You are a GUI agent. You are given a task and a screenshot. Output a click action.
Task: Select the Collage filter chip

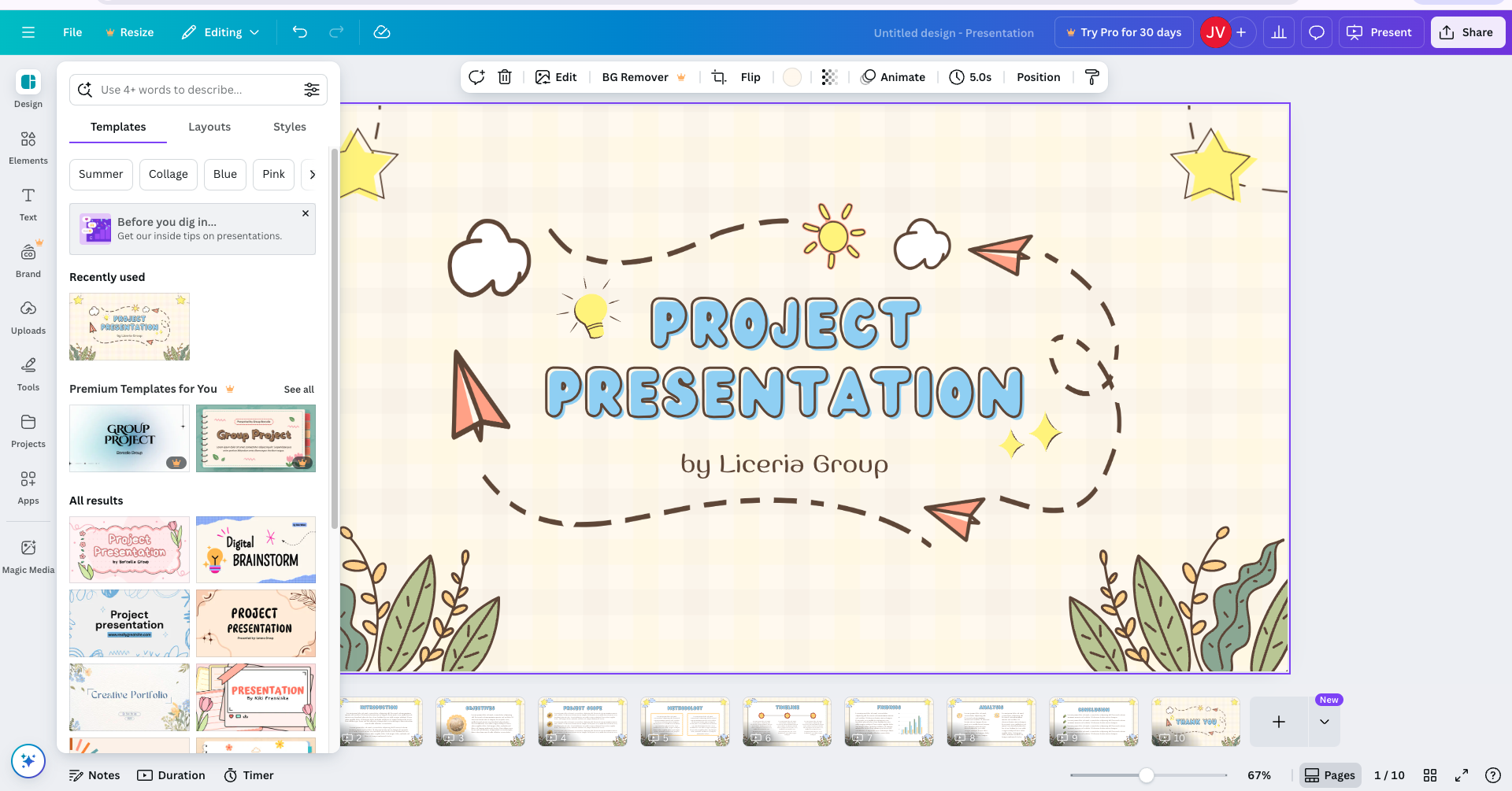click(x=169, y=175)
